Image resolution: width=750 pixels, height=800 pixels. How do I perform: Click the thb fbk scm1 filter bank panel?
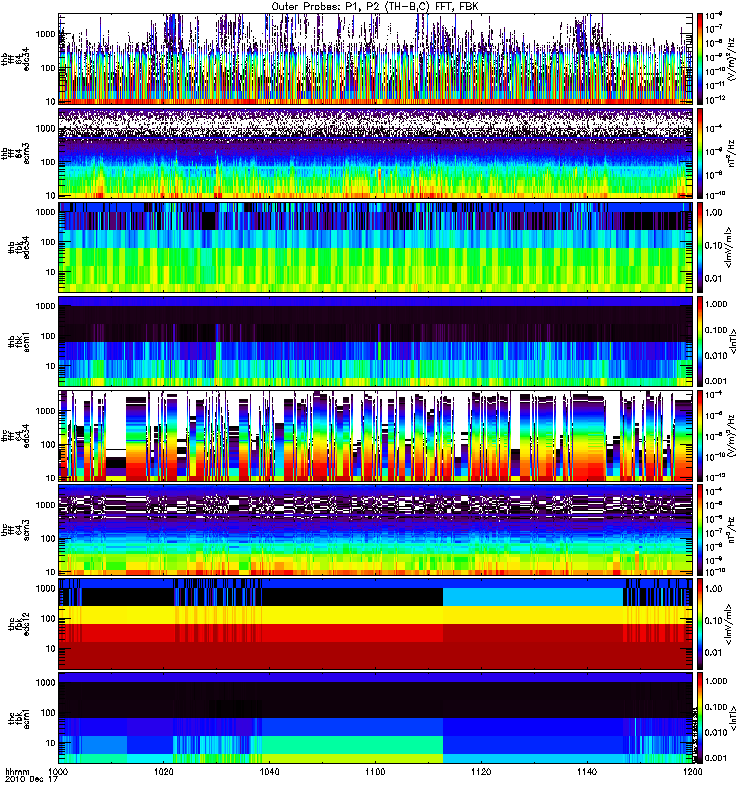(376, 341)
